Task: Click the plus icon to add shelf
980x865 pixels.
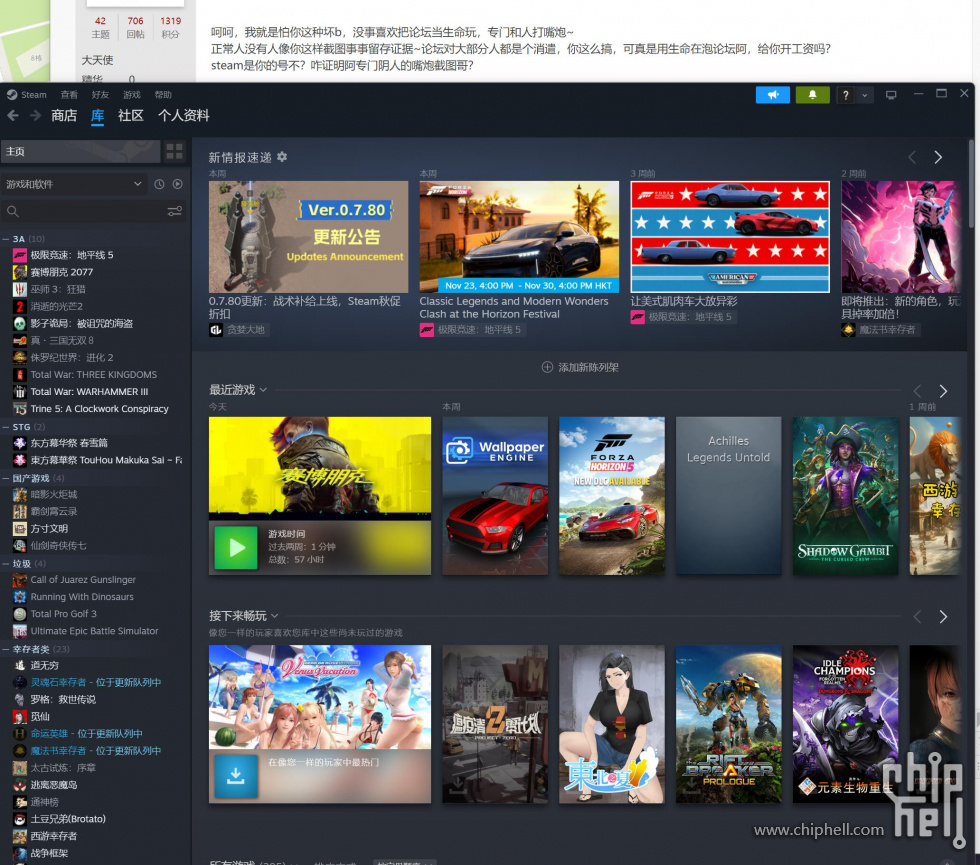Action: point(547,367)
